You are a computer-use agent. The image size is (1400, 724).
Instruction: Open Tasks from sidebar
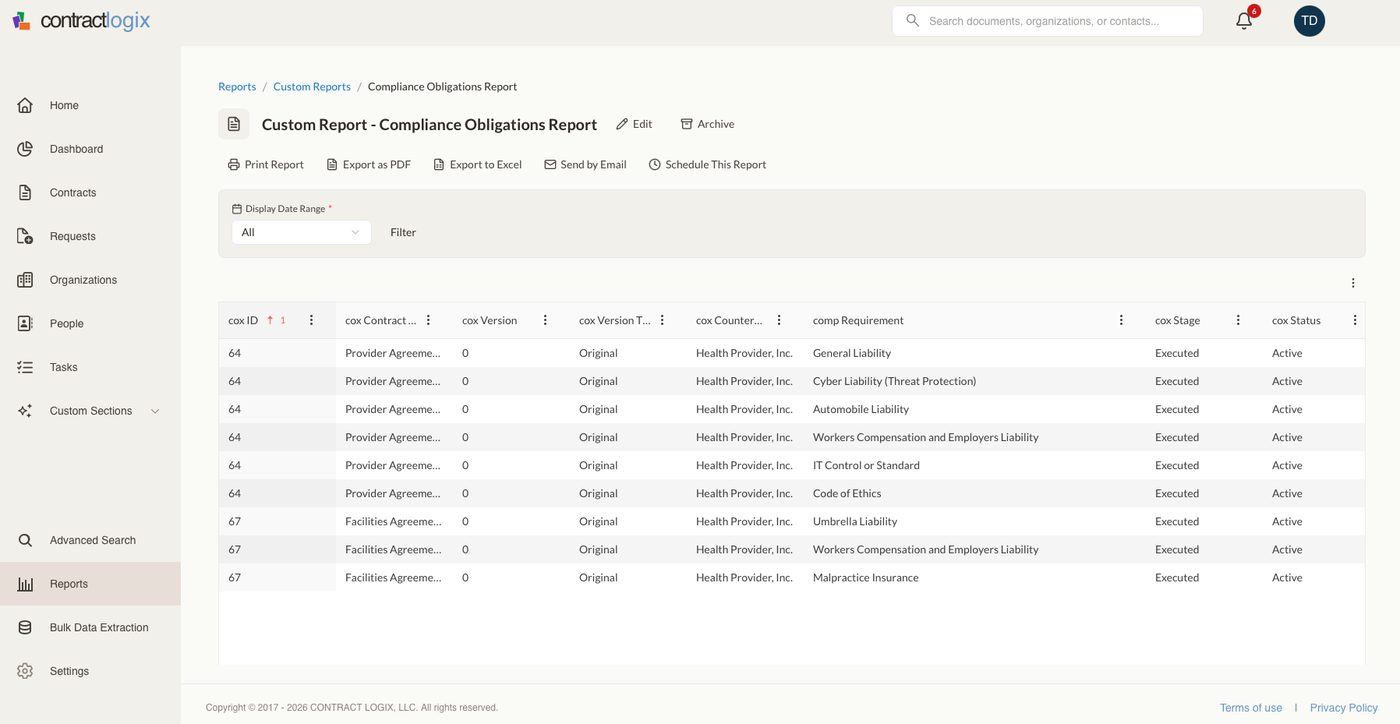coord(64,367)
